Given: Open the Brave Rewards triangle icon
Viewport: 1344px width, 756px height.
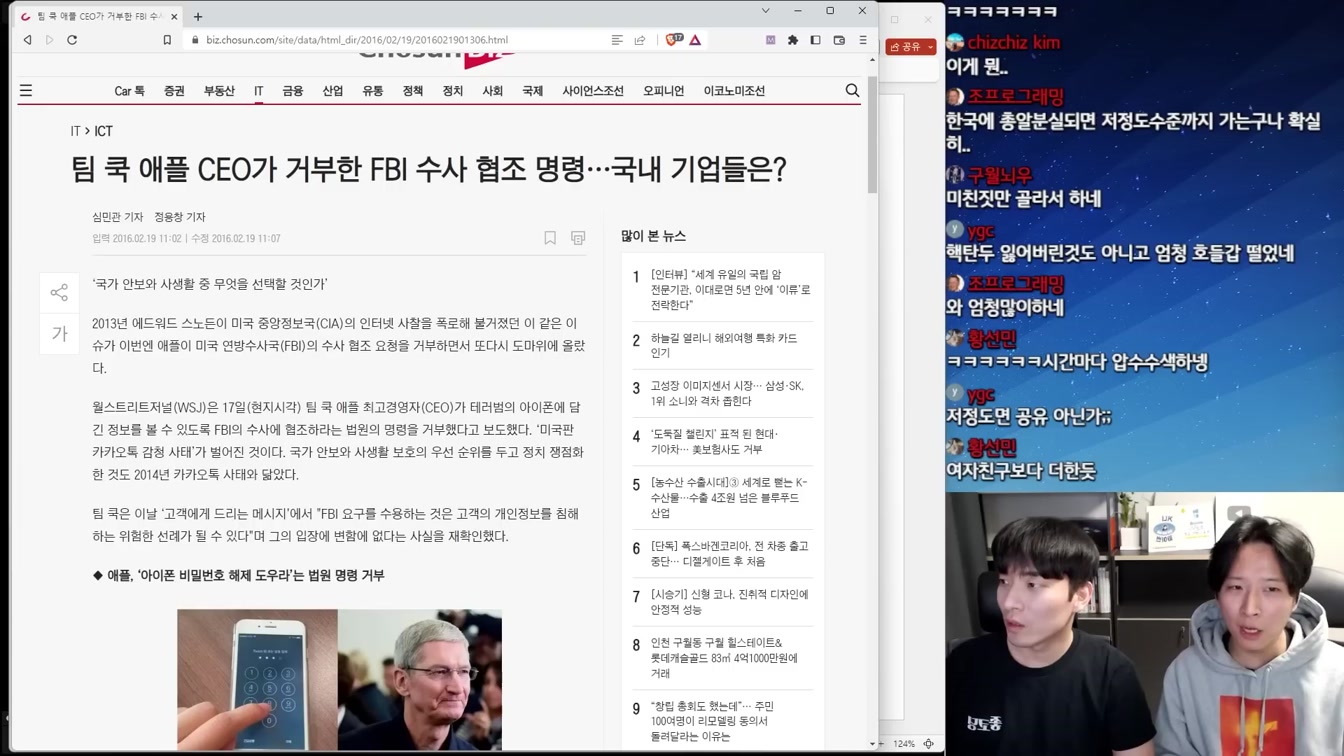Looking at the screenshot, I should pyautogui.click(x=695, y=40).
